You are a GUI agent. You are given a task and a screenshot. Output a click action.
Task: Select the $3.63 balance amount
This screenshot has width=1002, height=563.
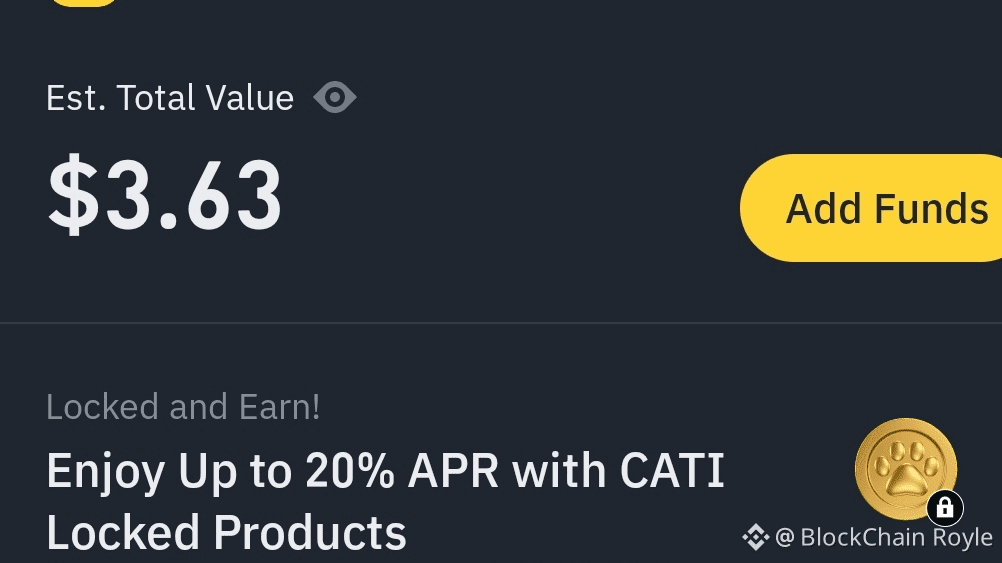click(166, 196)
